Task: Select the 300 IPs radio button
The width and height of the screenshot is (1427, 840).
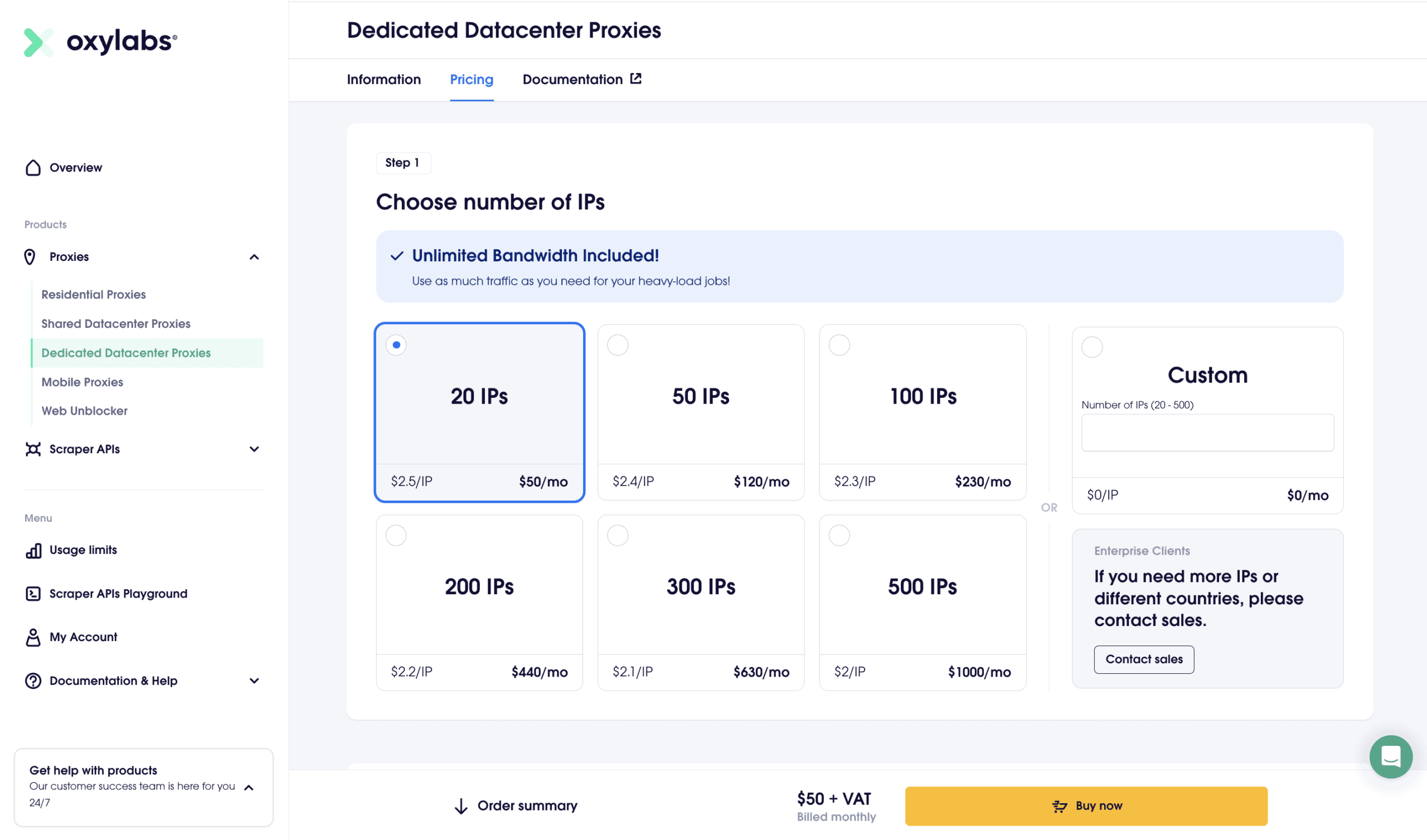Action: 617,535
